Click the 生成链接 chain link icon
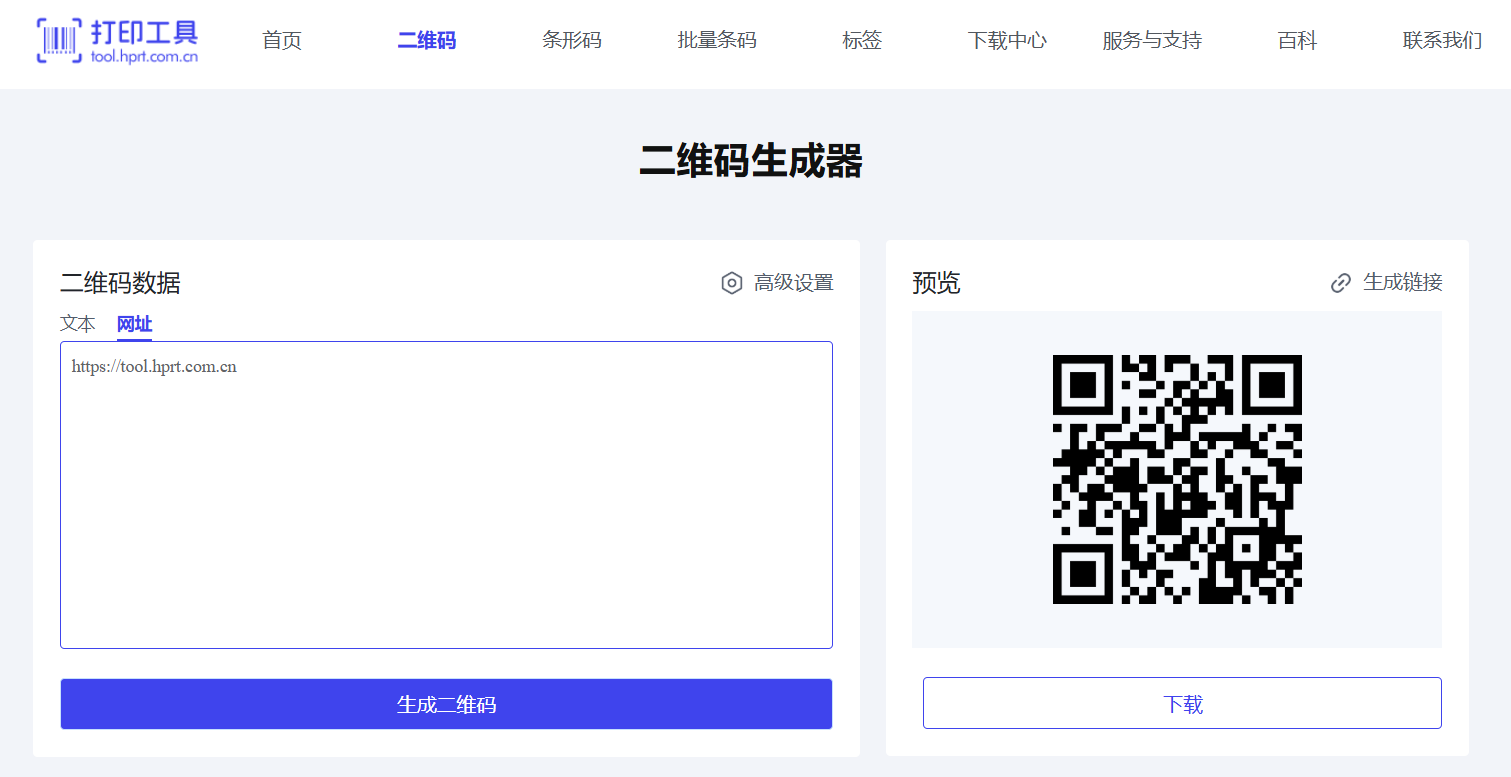 1341,283
